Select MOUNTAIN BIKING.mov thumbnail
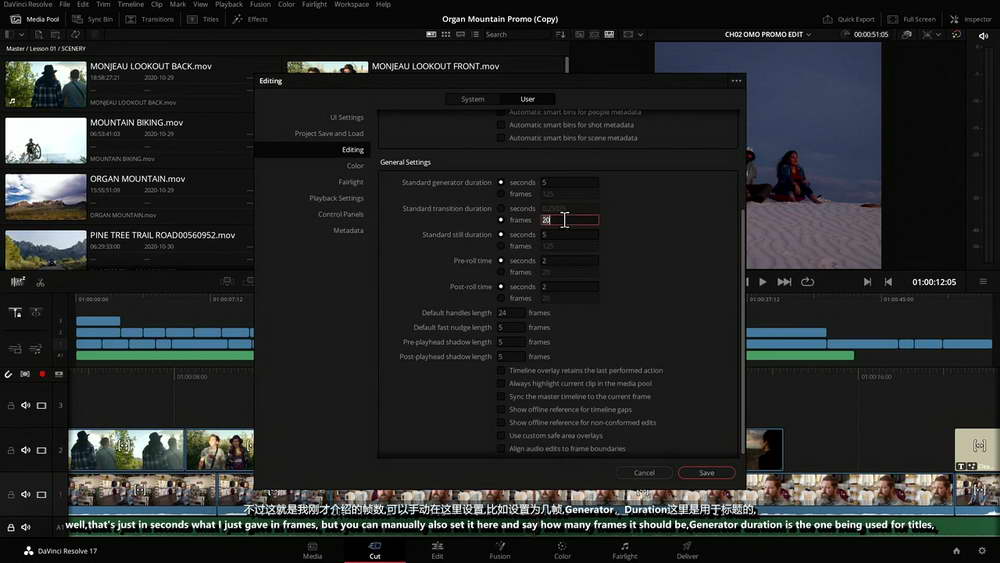The image size is (1000, 563). coord(46,140)
